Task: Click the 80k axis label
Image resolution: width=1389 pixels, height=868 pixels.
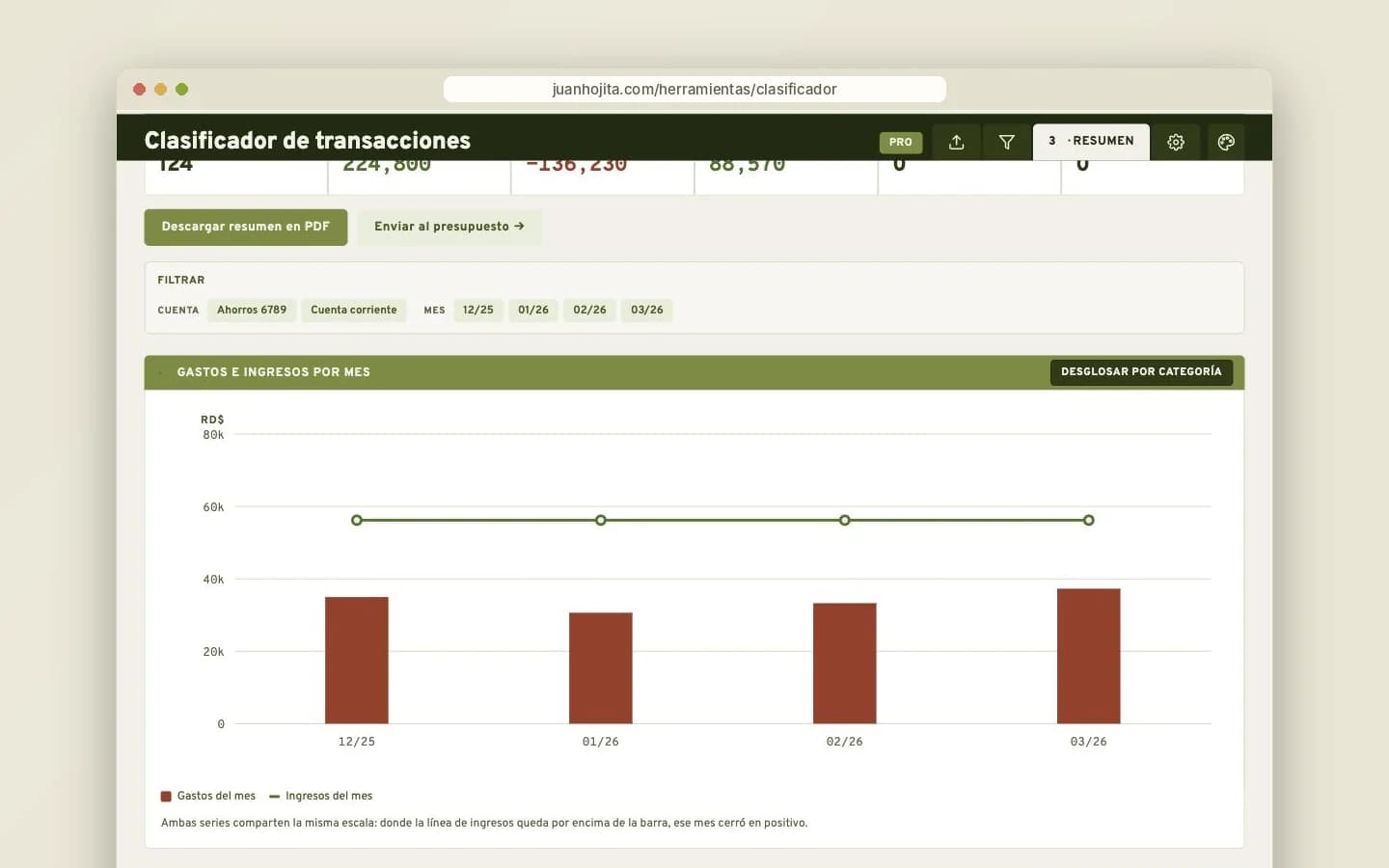Action: click(x=213, y=435)
